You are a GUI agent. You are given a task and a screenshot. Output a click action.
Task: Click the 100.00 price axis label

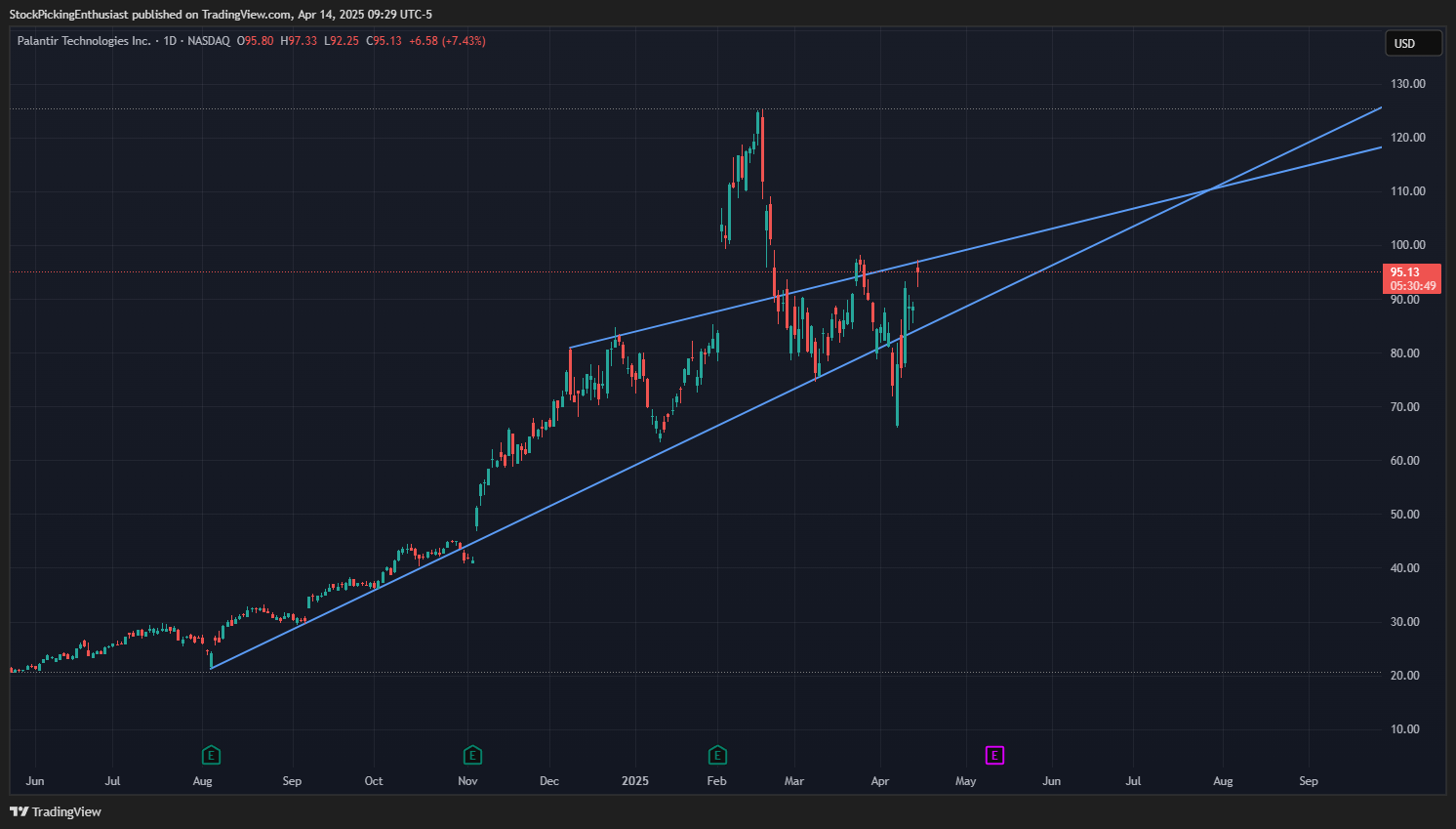click(x=1407, y=245)
